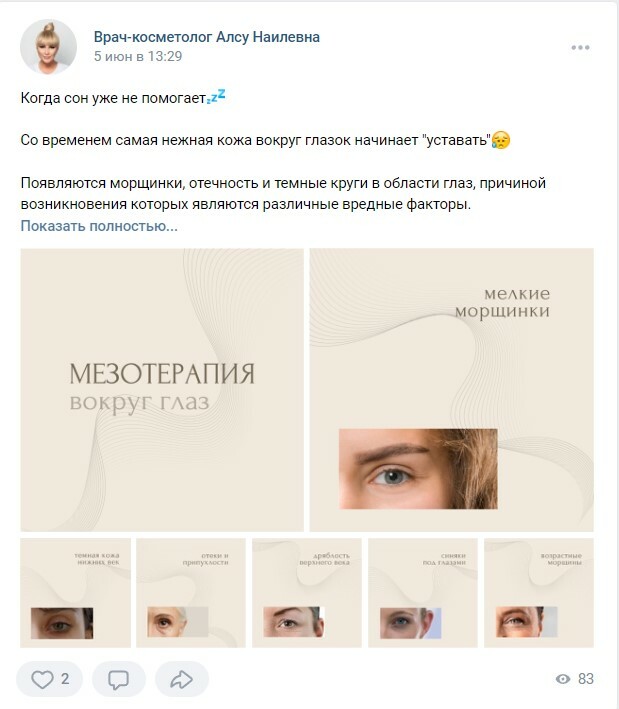Open the three-dot post options menu

(580, 47)
